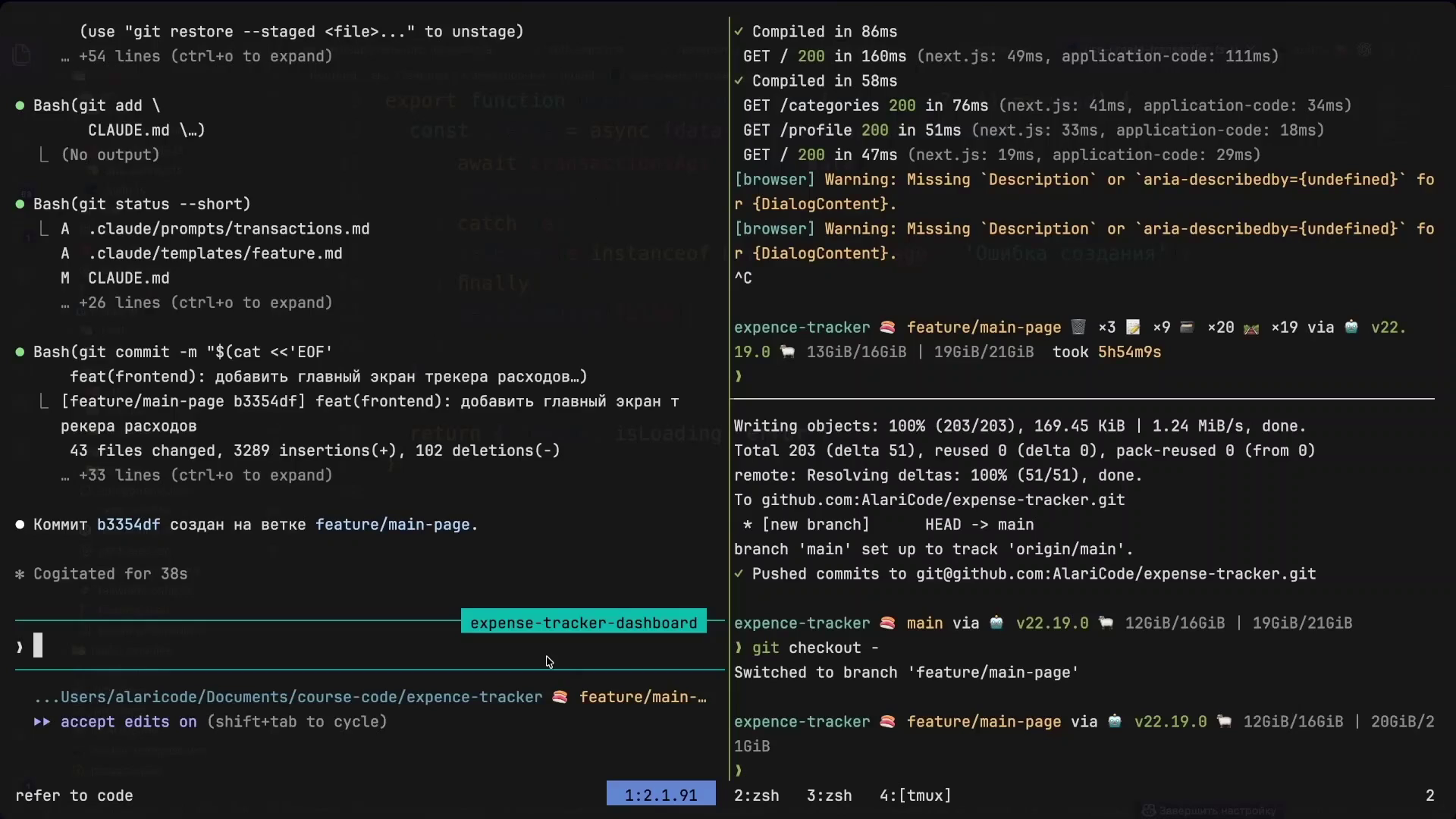Click the sushi icon before feature/main-page ×3 prompt
The height and width of the screenshot is (819, 1456).
click(887, 327)
